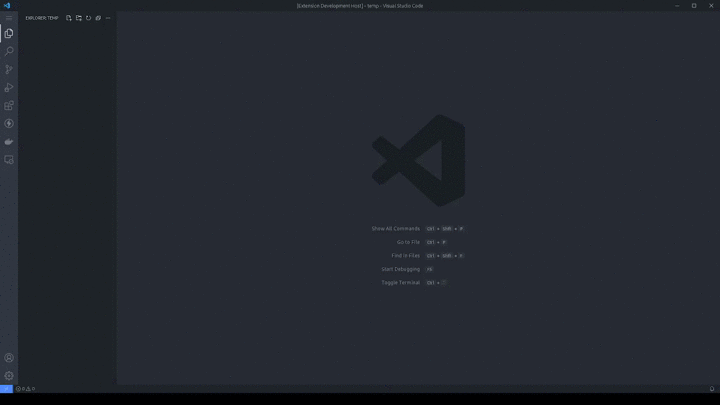Open the Remote Explorer view
The height and width of the screenshot is (405, 720).
tap(9, 160)
